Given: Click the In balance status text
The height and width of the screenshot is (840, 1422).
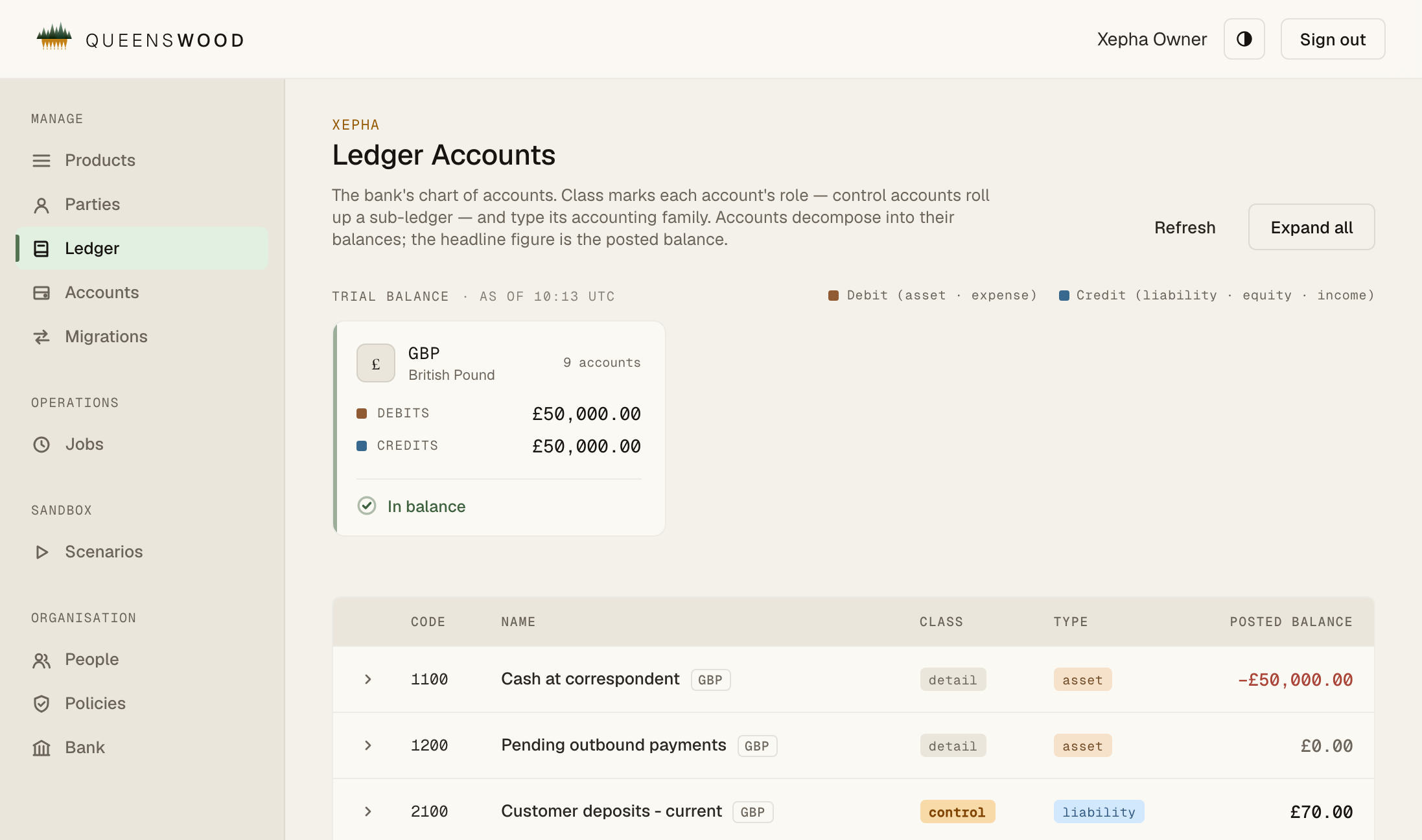Looking at the screenshot, I should click(x=426, y=506).
